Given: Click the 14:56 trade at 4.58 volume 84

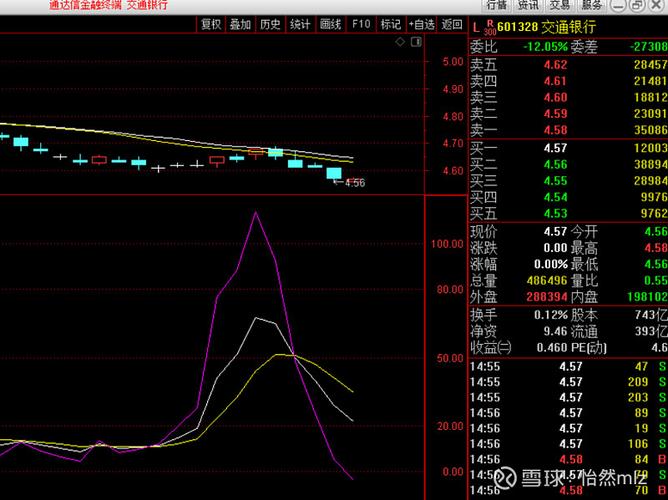Looking at the screenshot, I should 568,460.
